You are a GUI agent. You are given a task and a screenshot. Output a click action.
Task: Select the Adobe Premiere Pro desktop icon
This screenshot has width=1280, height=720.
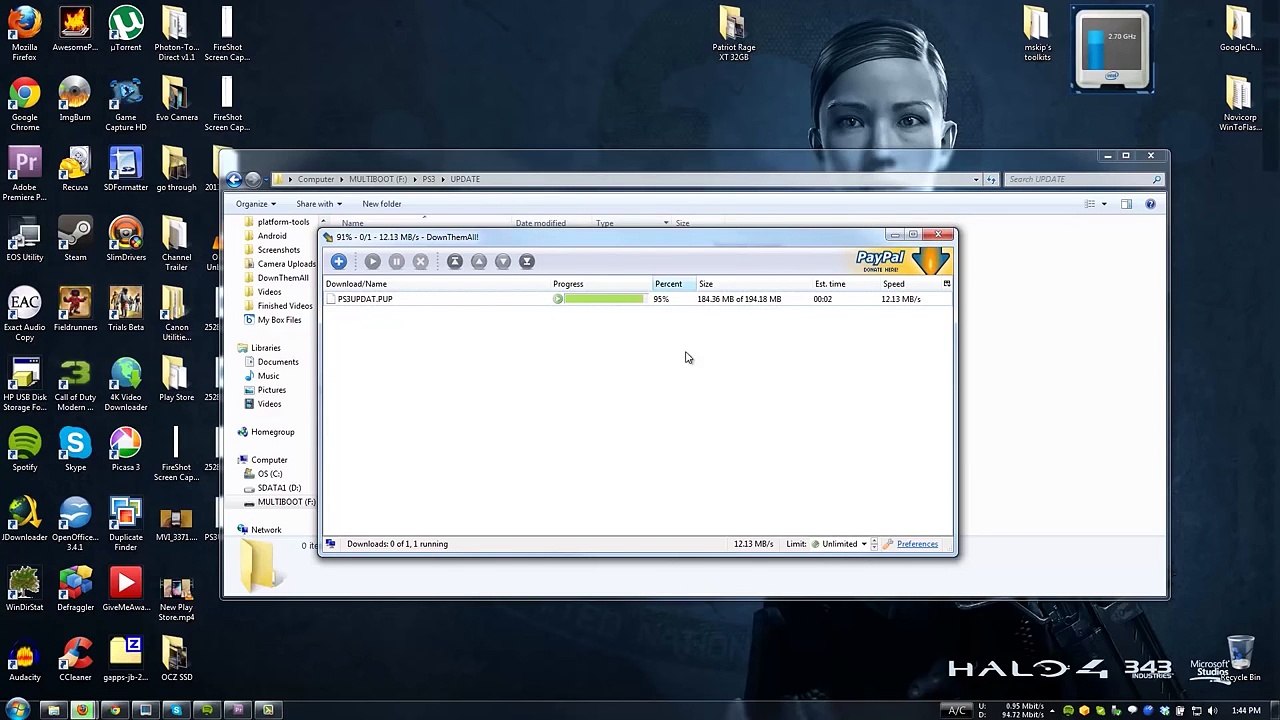tap(25, 174)
